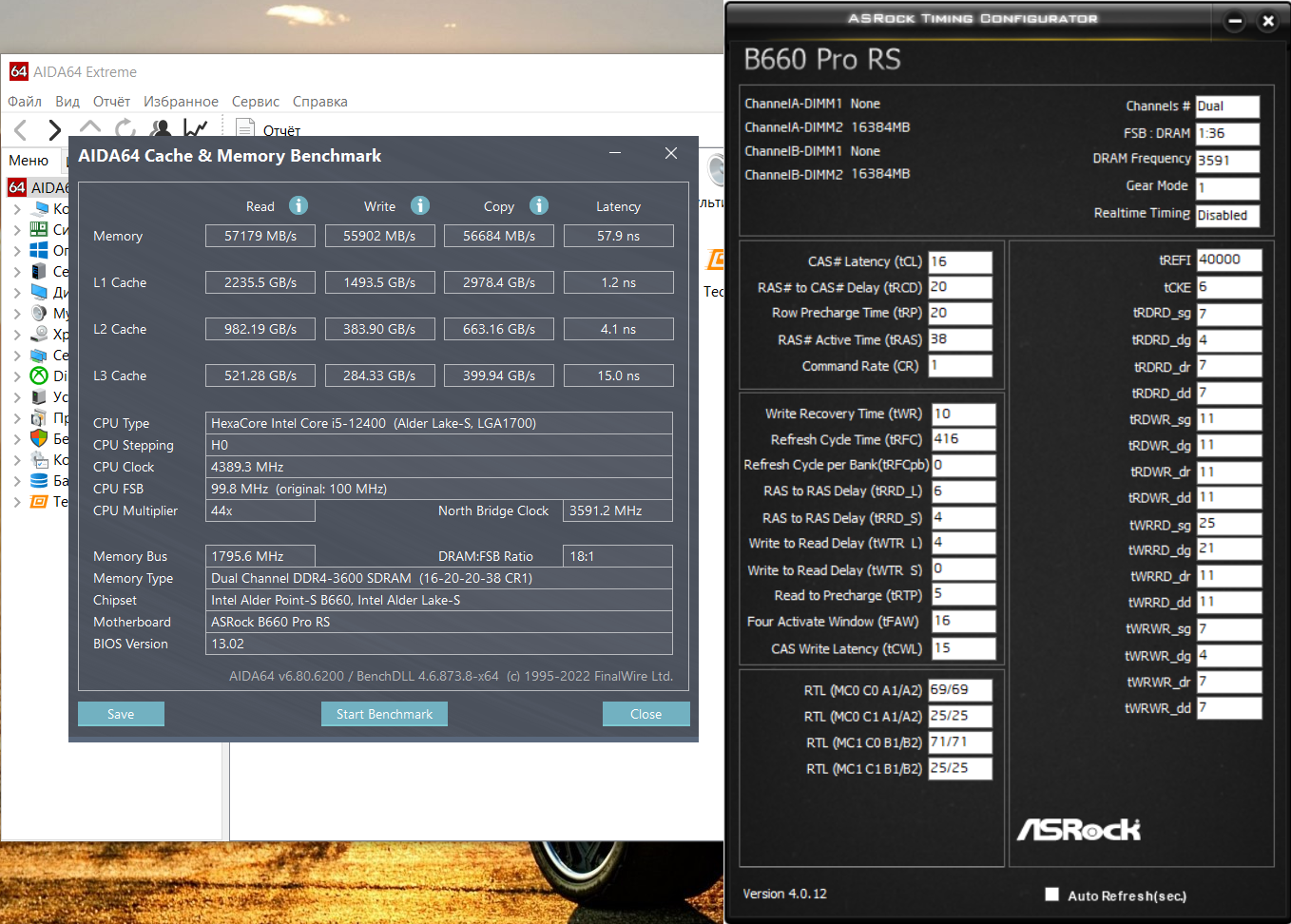Open the Избранное menu
Viewport: 1291px width, 924px height.
tap(181, 102)
